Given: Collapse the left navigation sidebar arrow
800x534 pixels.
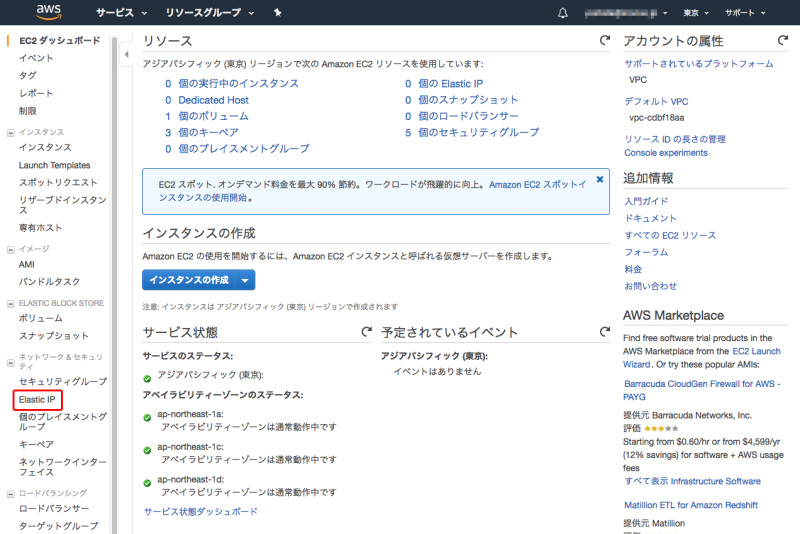Looking at the screenshot, I should (127, 54).
